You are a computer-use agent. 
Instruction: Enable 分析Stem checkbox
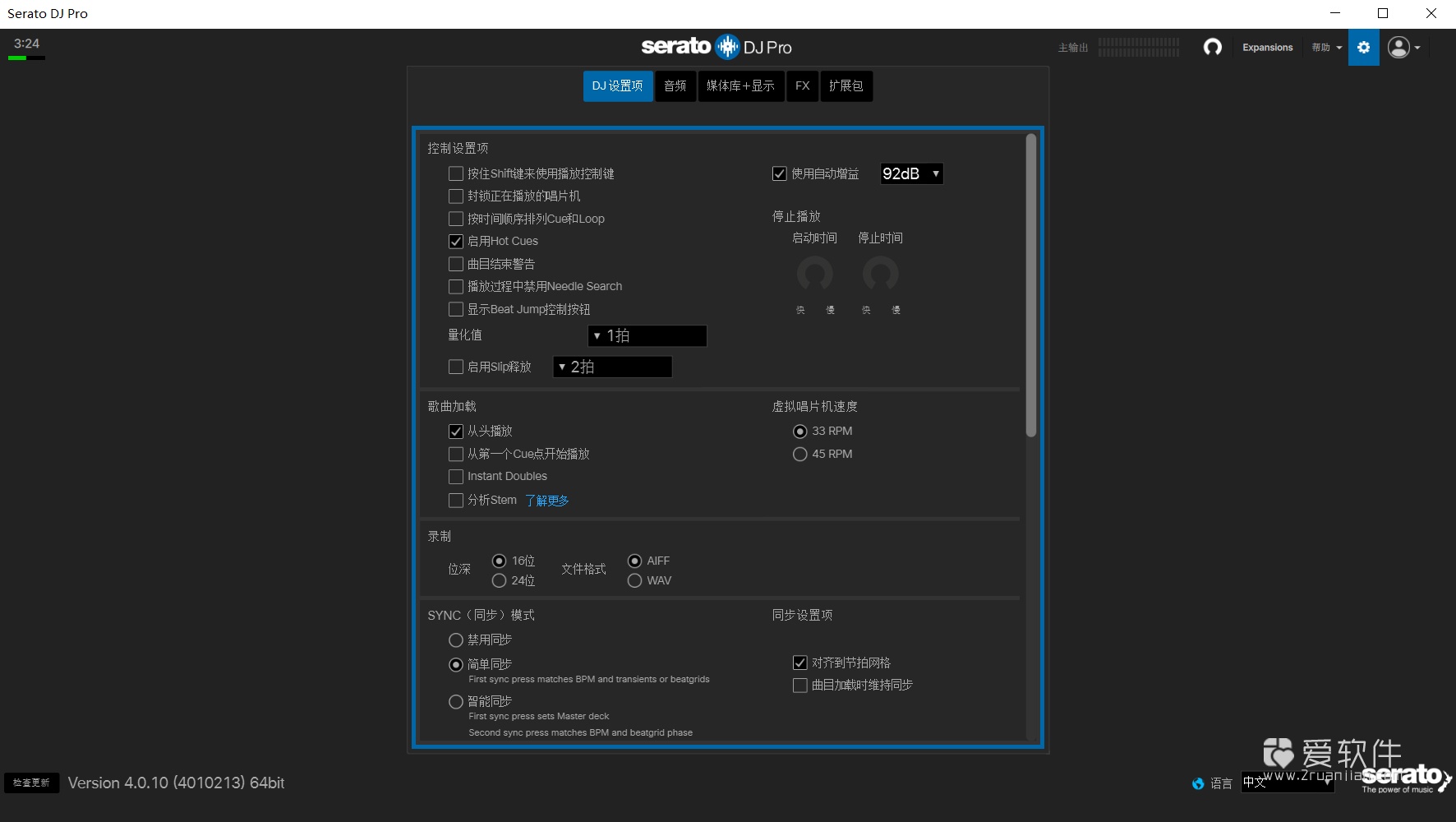click(x=456, y=501)
